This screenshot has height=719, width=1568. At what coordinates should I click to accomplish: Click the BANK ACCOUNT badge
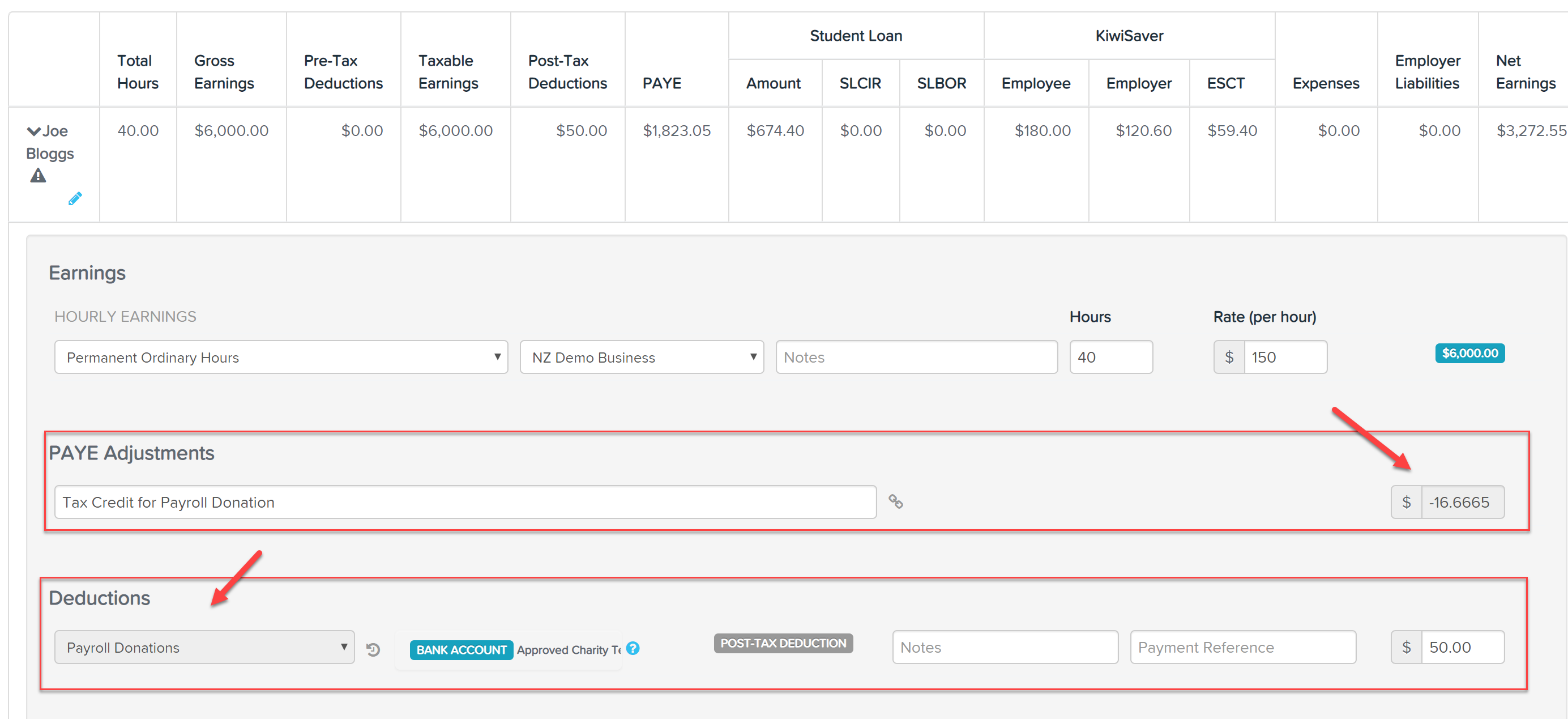[x=462, y=650]
